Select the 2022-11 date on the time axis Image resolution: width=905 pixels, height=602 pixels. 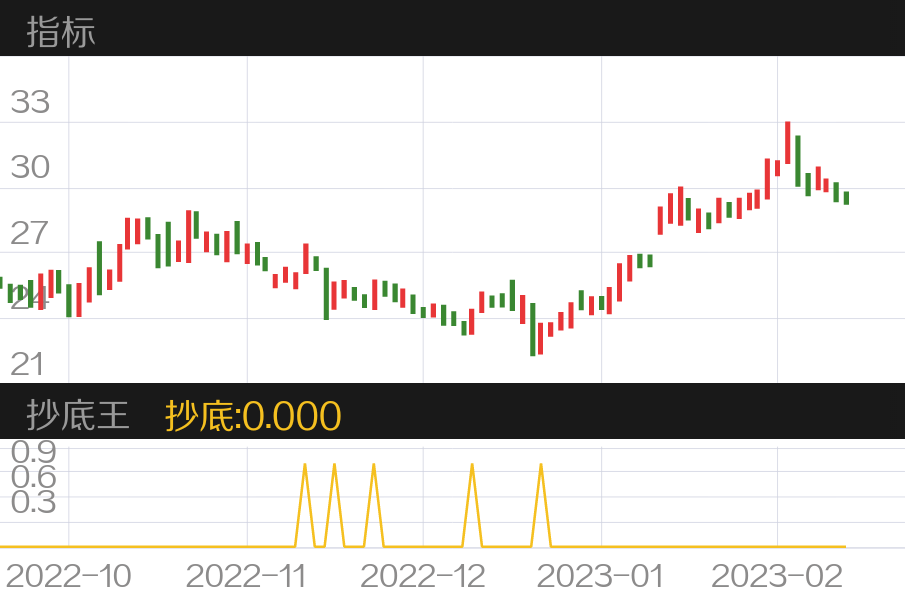(246, 576)
